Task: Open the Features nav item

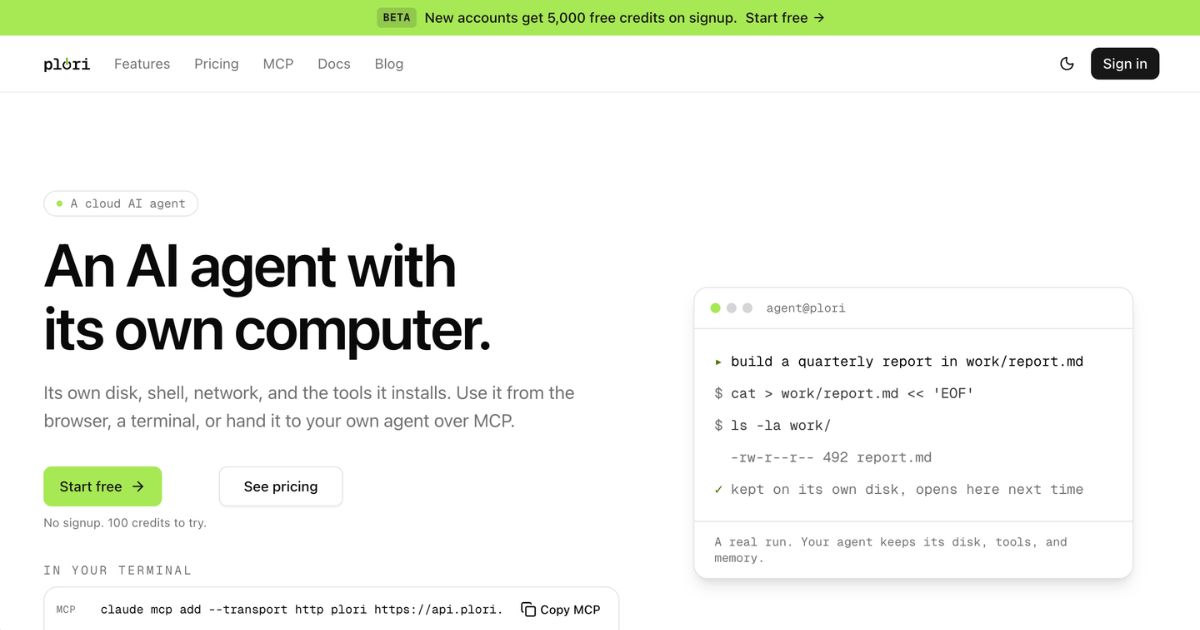Action: [142, 64]
